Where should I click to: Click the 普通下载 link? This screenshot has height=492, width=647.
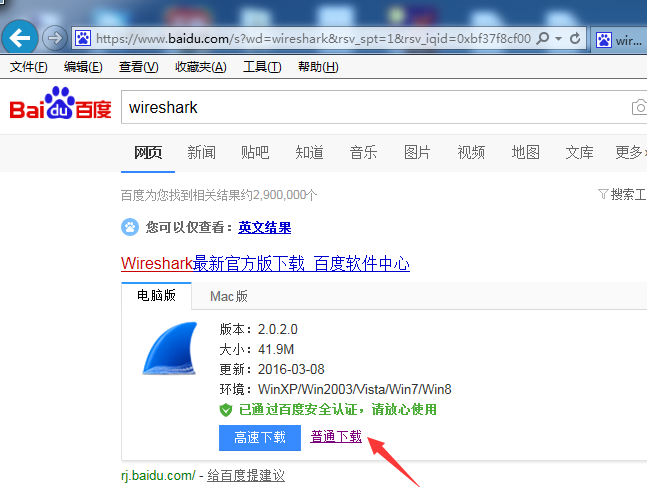(x=336, y=437)
